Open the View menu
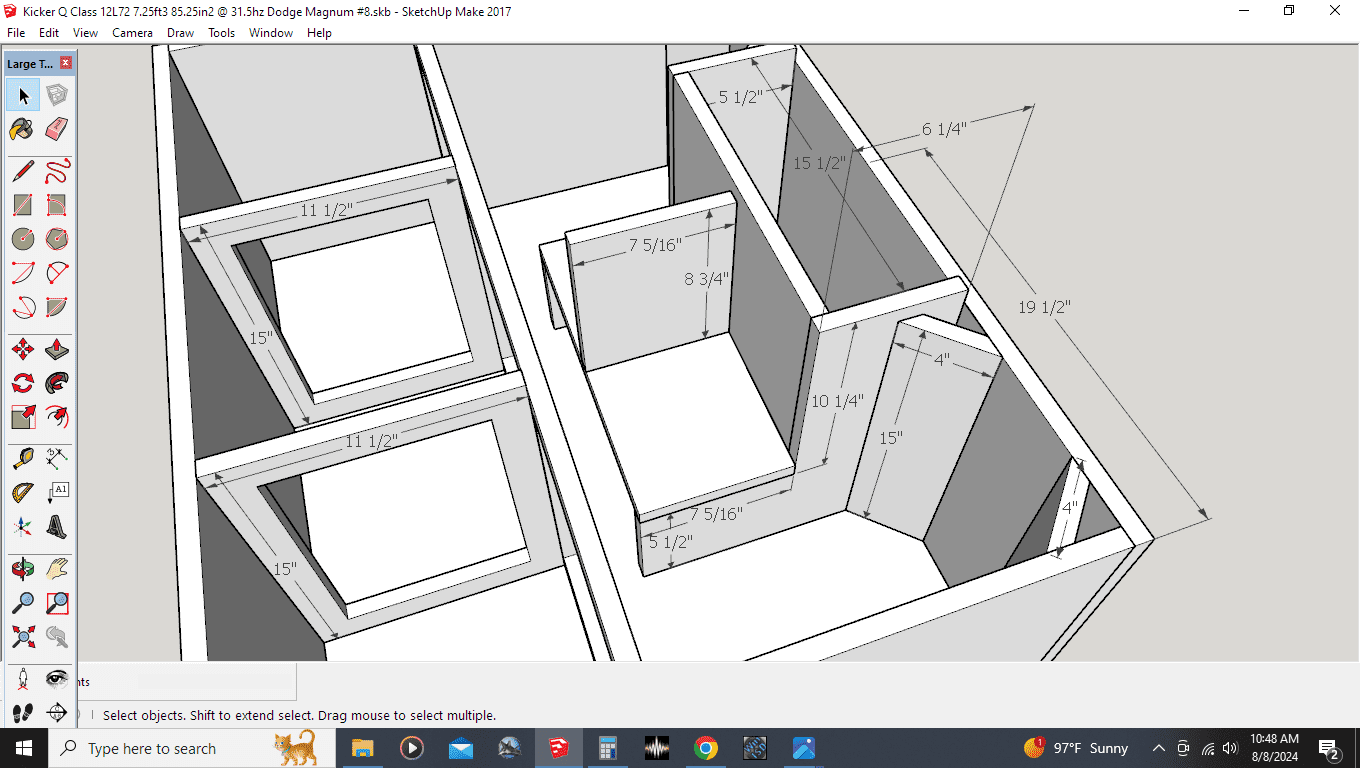The image size is (1360, 768). [x=85, y=33]
